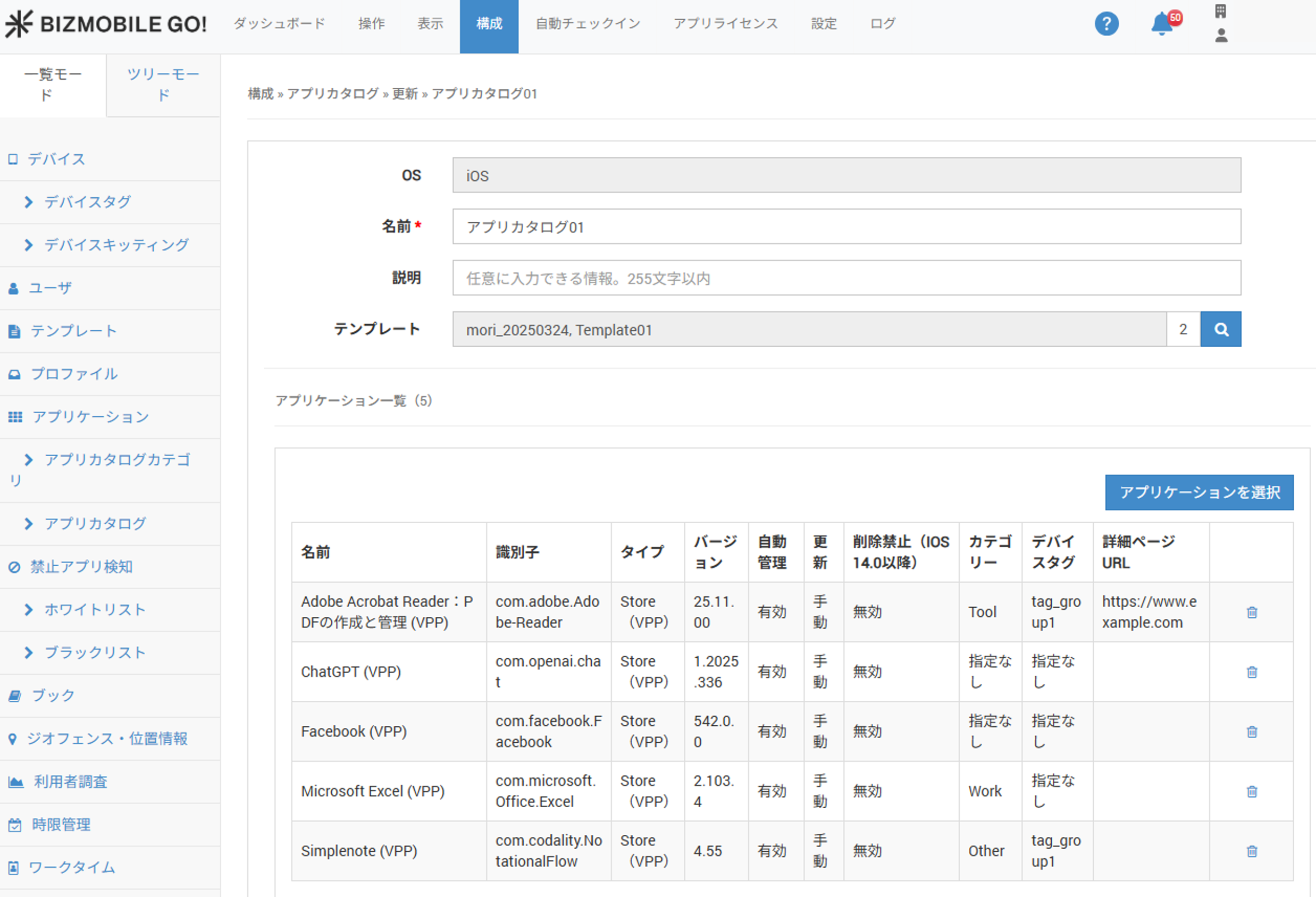Expand the デバイスタグ sidebar item
Screen dimensions: 1316x897
click(x=87, y=202)
